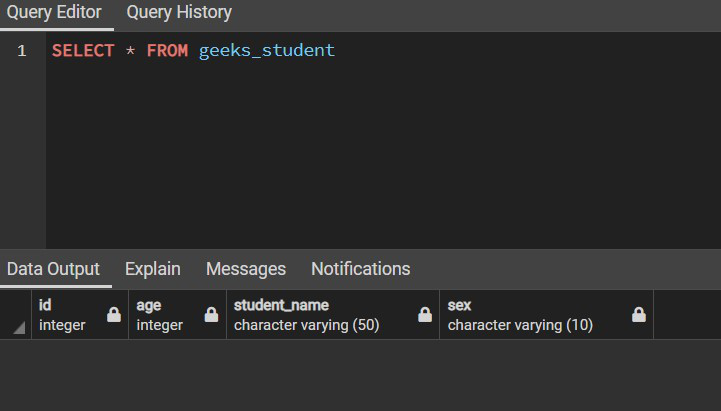Click the select-all corner triangle in the grid
Screen dimensions: 721x411
click(19, 328)
